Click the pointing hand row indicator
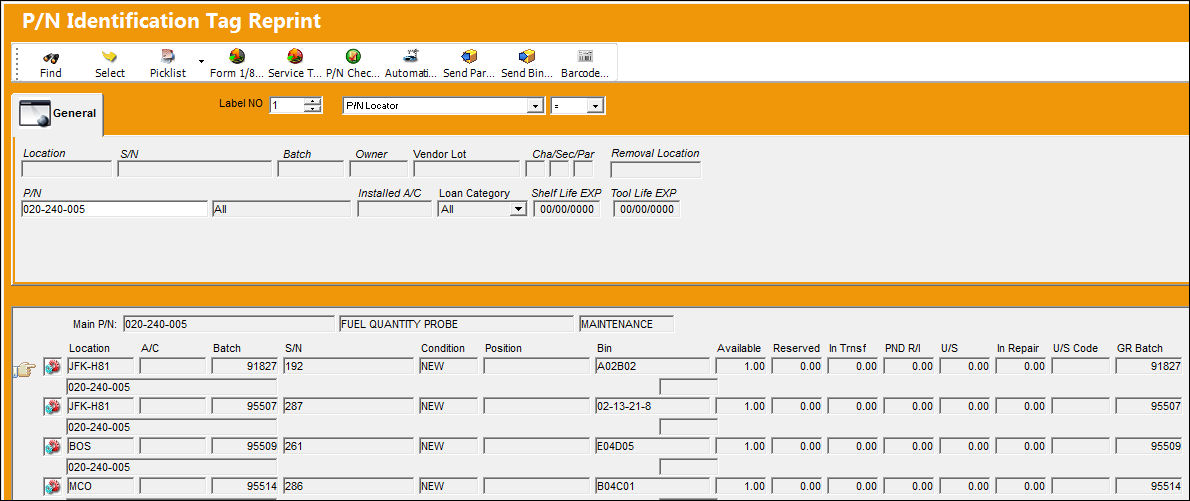This screenshot has width=1190, height=501. 25,370
